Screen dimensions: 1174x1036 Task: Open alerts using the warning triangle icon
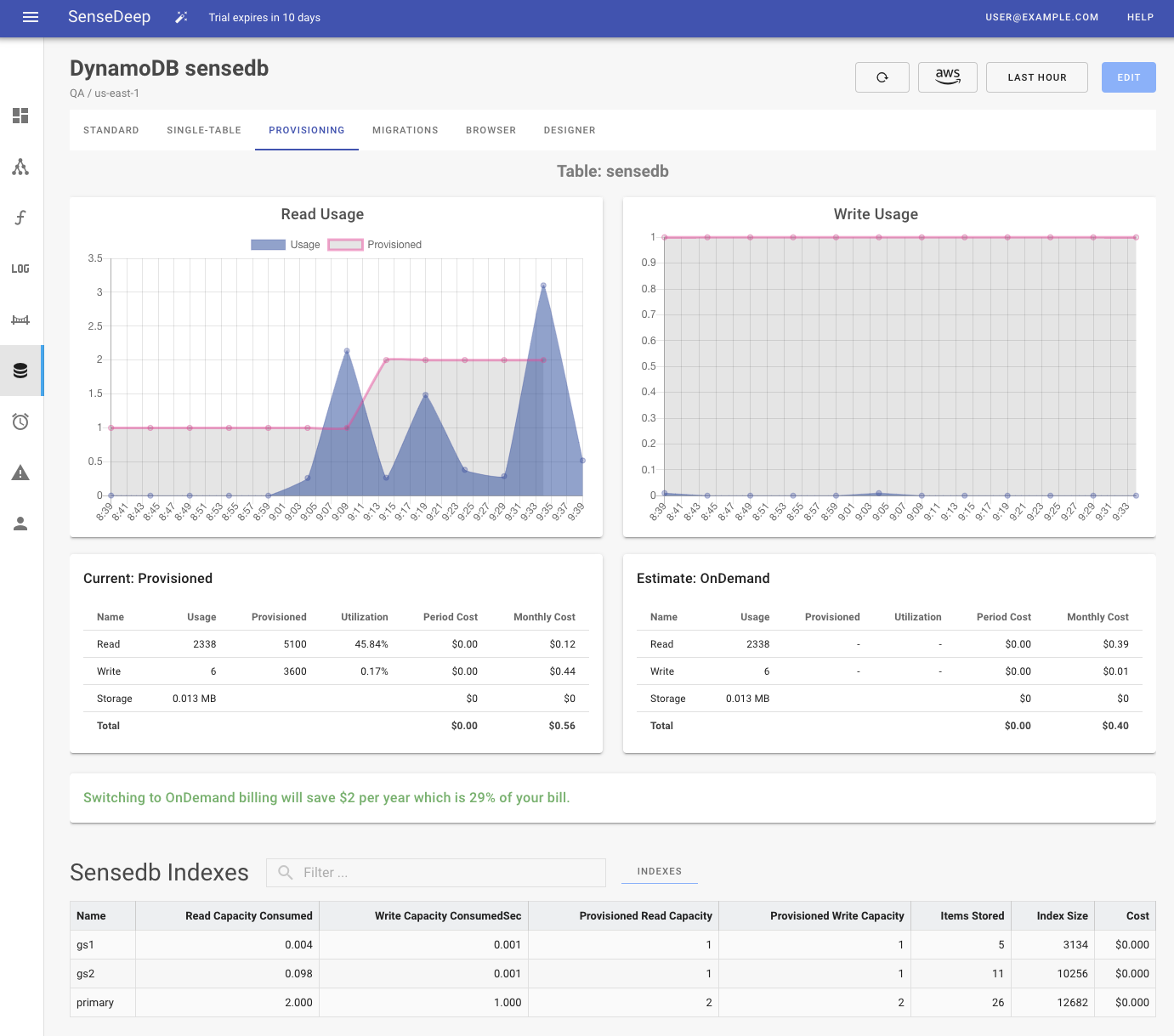[20, 473]
